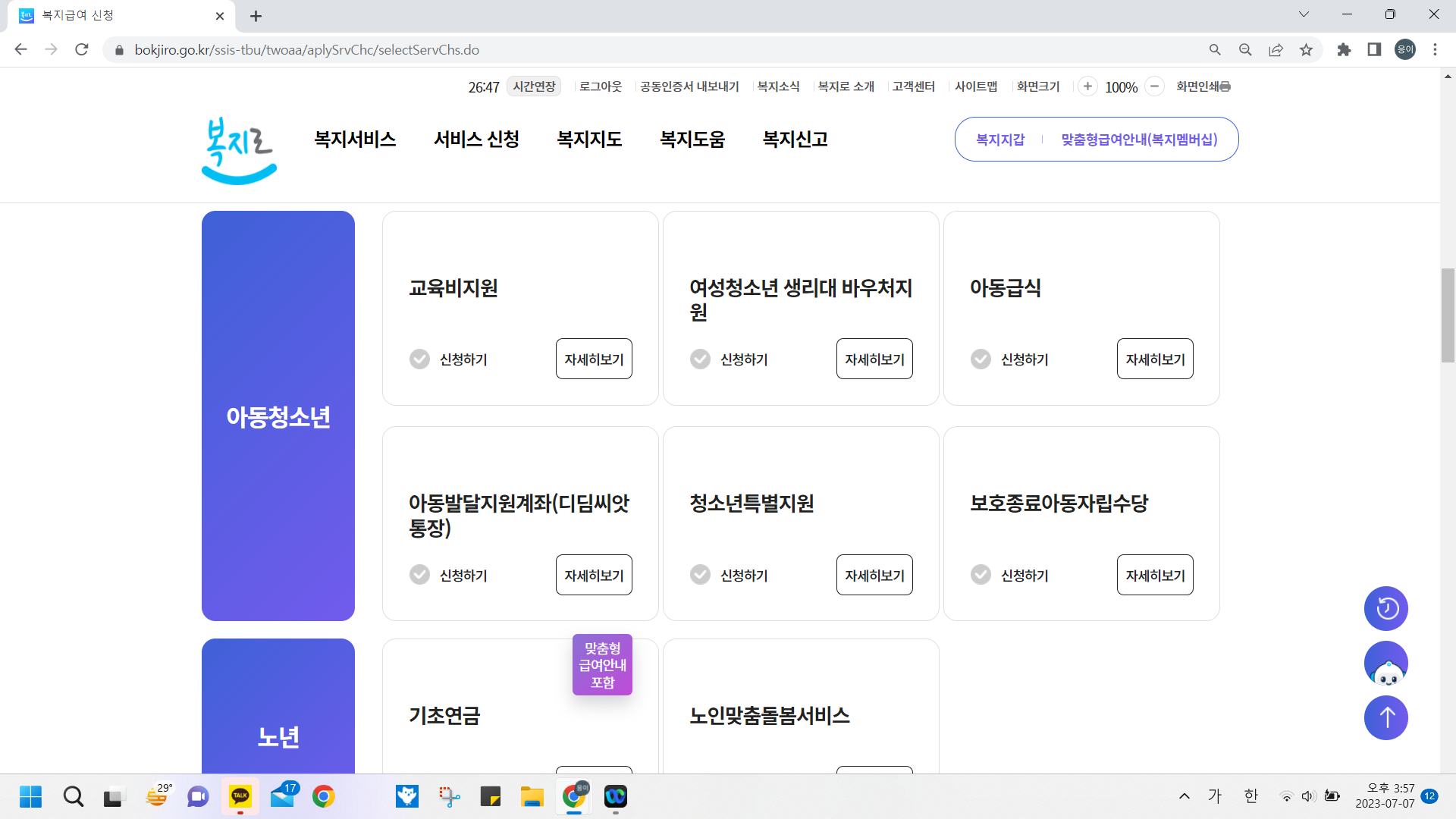
Task: Open the browser tab search dropdown
Action: (1304, 14)
